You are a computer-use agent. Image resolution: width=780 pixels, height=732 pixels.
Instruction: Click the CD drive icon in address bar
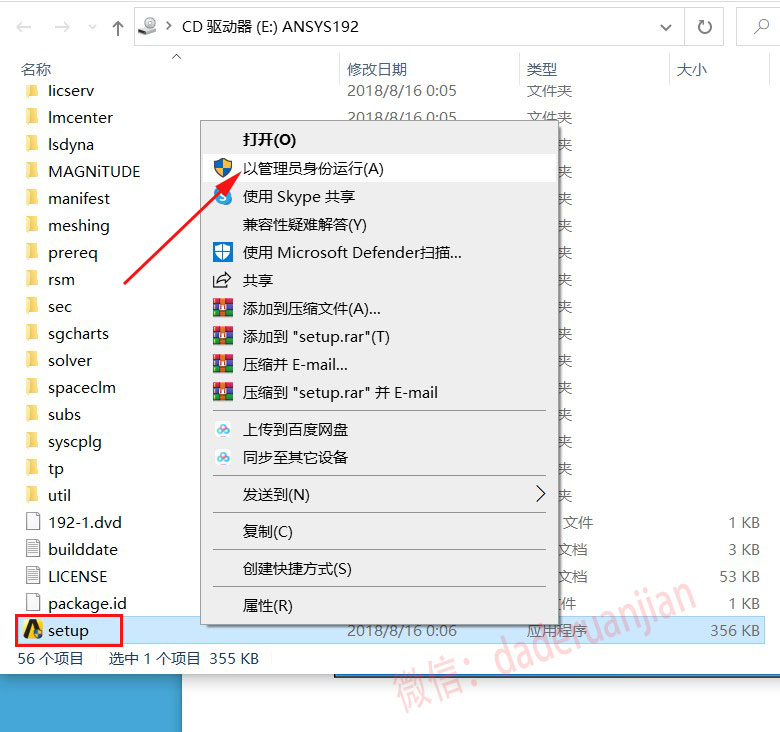click(x=148, y=26)
